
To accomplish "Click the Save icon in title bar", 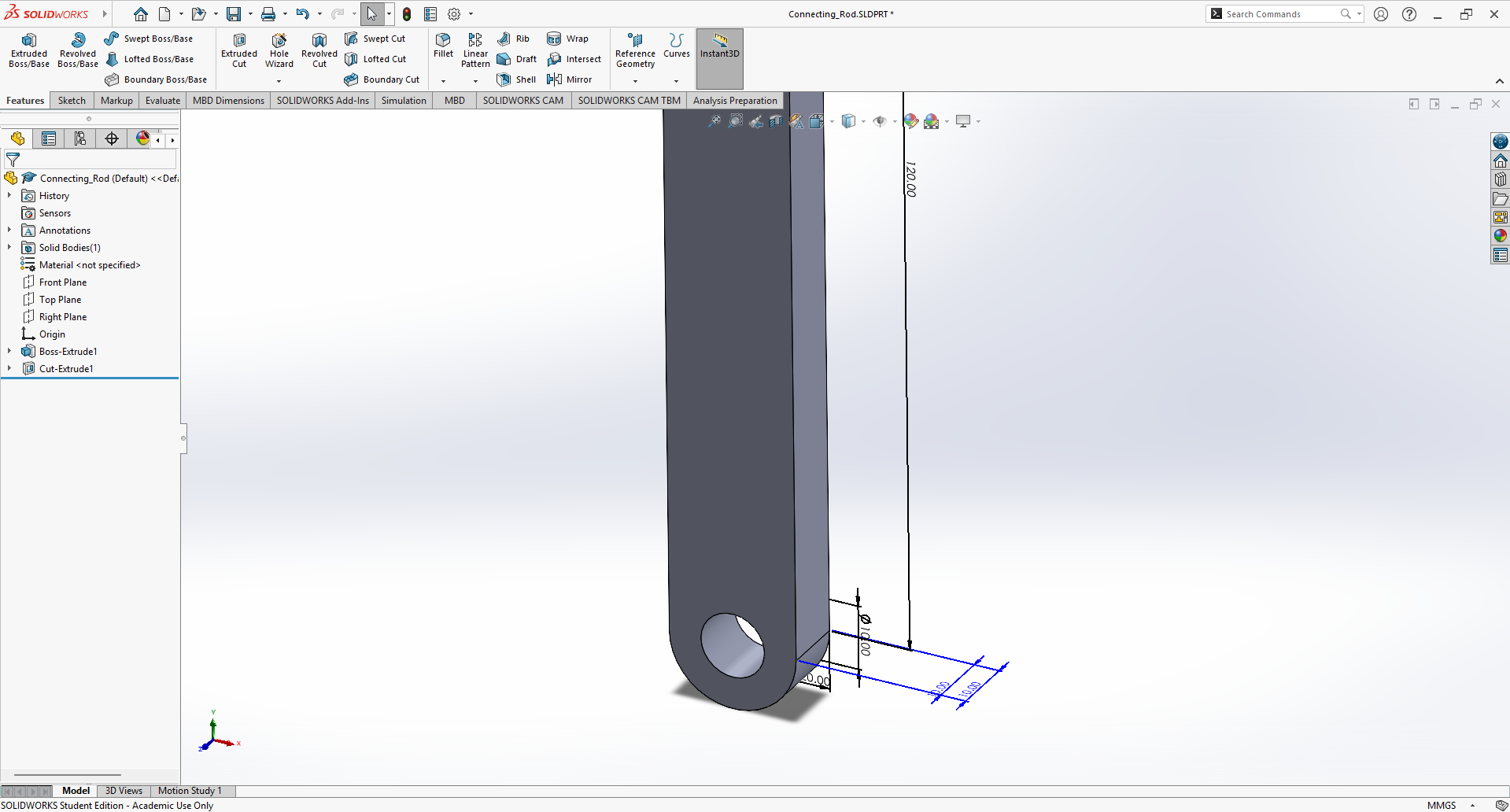I will pyautogui.click(x=234, y=14).
